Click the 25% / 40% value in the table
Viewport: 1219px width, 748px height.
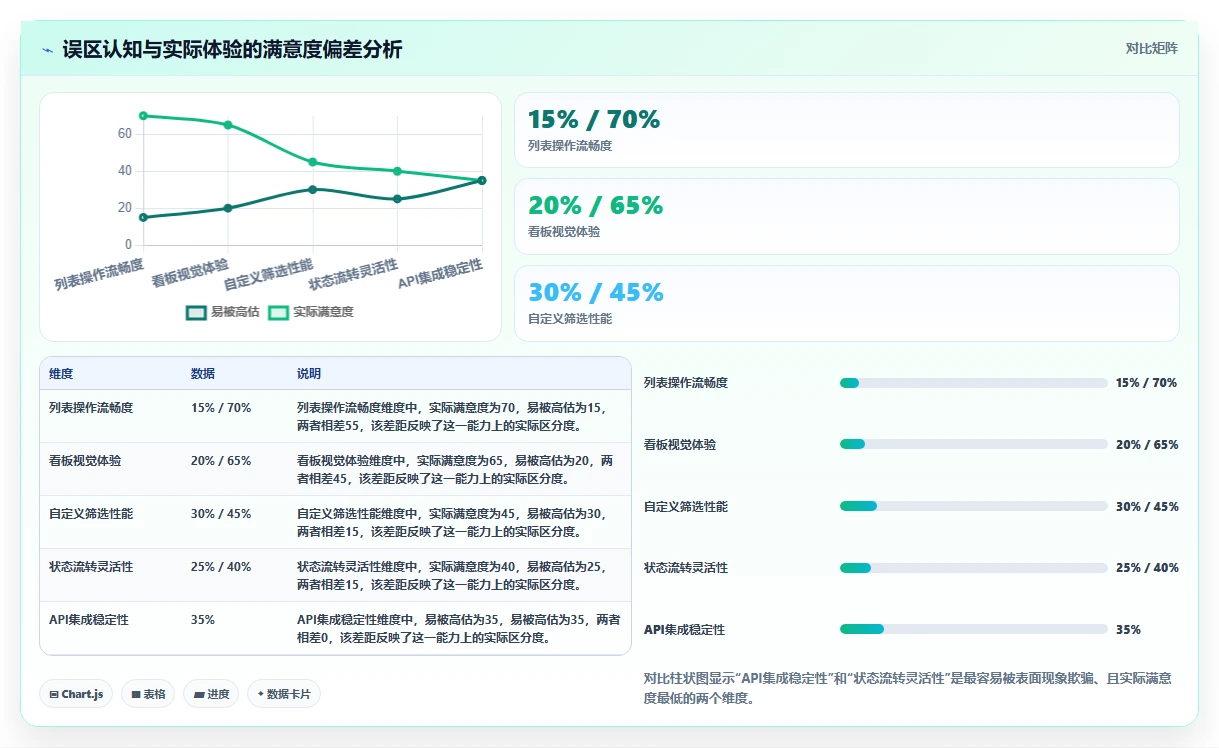221,567
